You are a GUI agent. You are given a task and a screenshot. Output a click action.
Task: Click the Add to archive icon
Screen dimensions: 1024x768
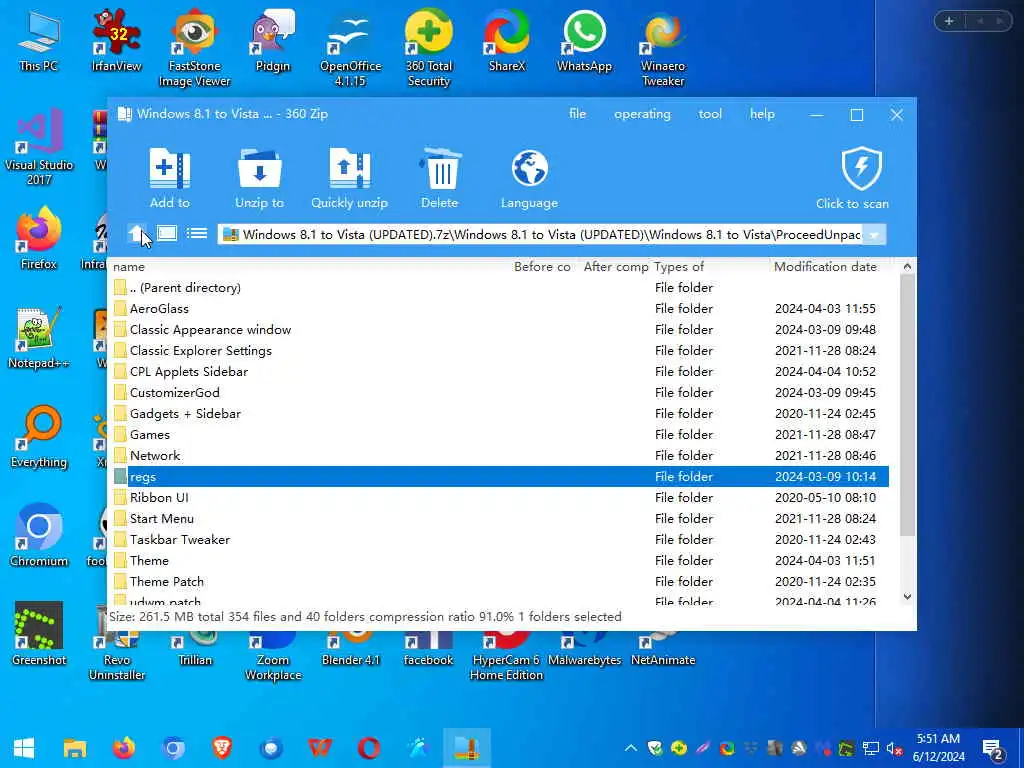point(170,169)
